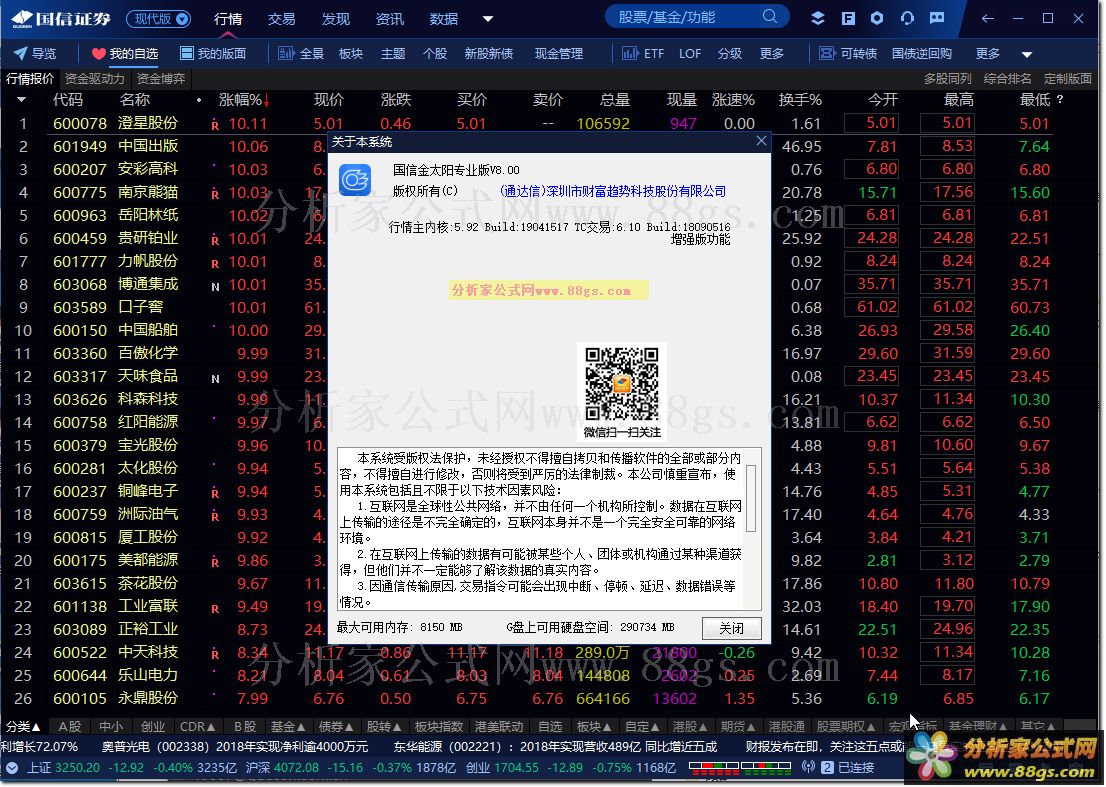
Task: Toggle the 现代版 version switch
Action: (x=159, y=19)
